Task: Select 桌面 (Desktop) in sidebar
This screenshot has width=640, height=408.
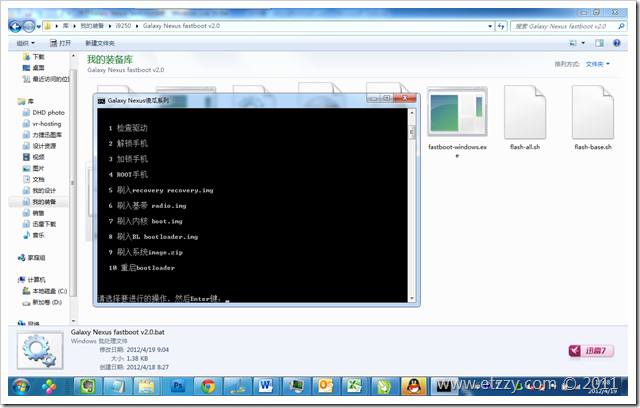Action: (x=34, y=68)
